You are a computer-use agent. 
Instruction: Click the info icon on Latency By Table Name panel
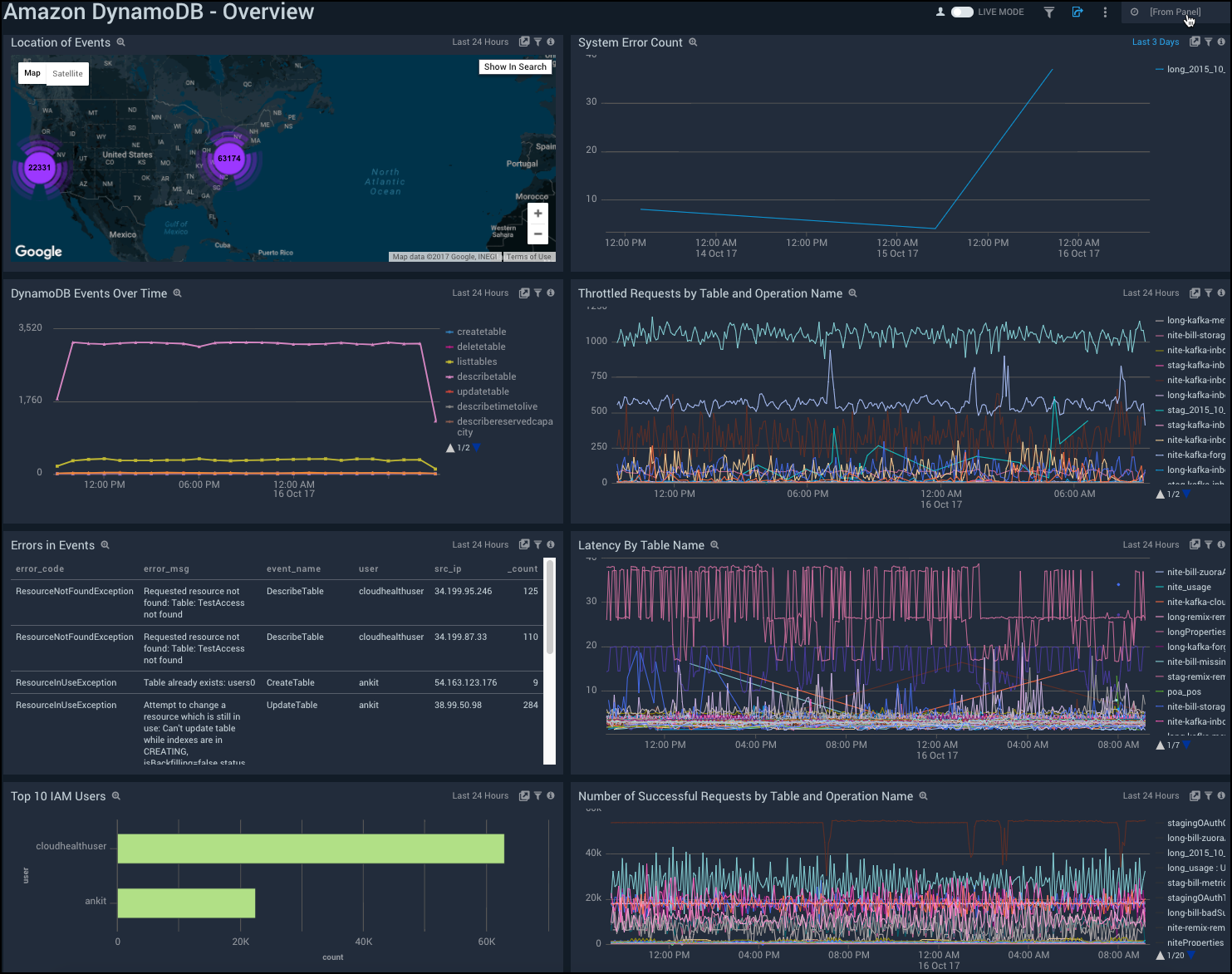coord(1221,544)
